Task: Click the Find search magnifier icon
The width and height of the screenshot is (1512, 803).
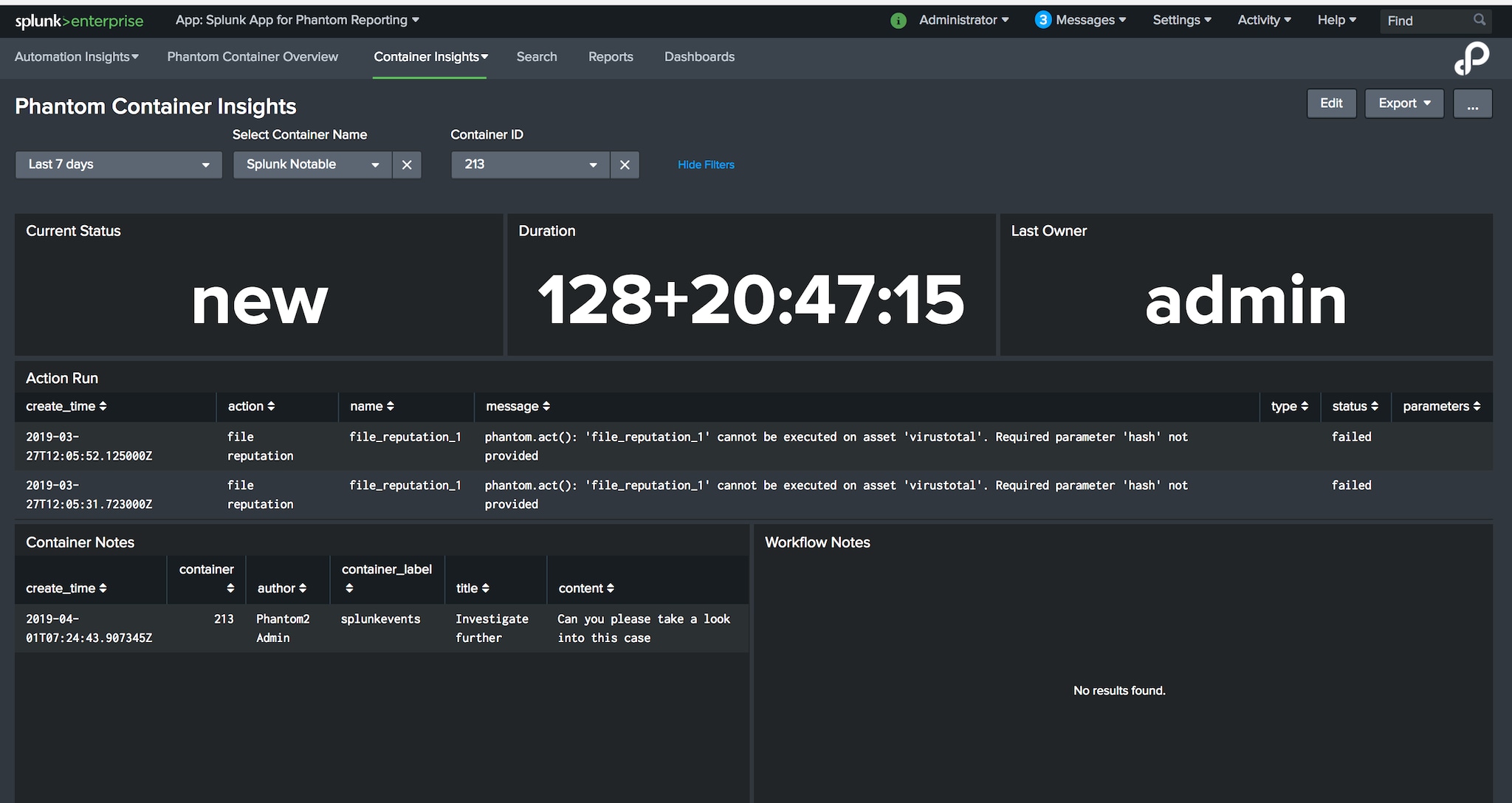Action: [1479, 20]
